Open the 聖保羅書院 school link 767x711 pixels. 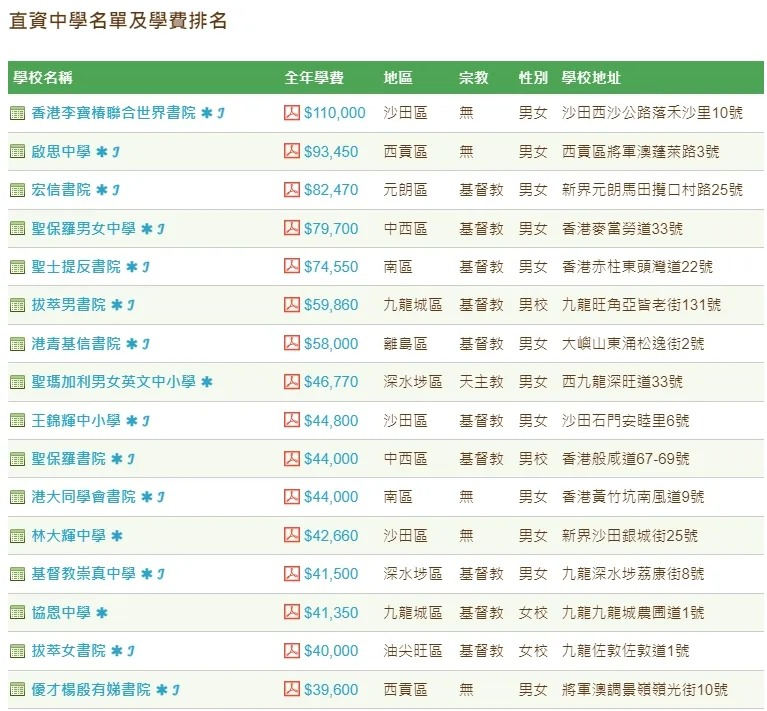(68, 459)
